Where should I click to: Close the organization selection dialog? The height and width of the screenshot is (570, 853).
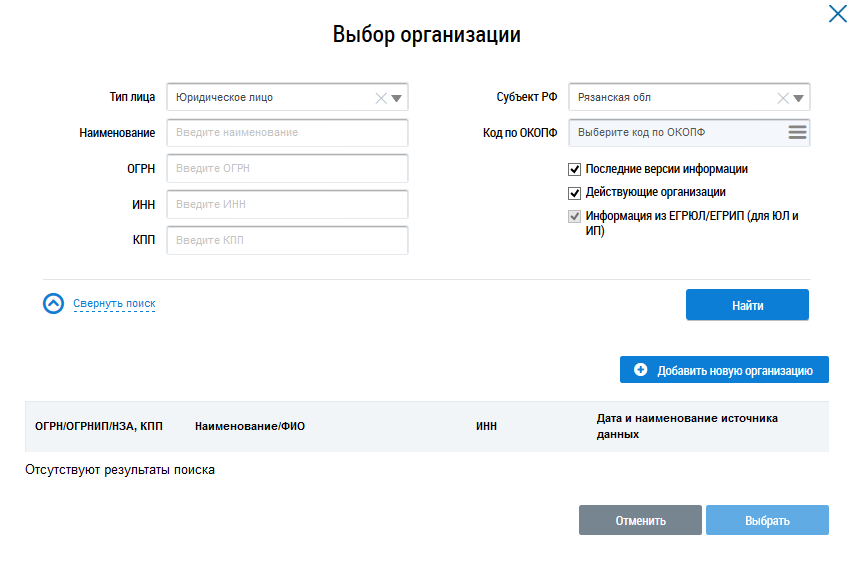click(x=836, y=14)
